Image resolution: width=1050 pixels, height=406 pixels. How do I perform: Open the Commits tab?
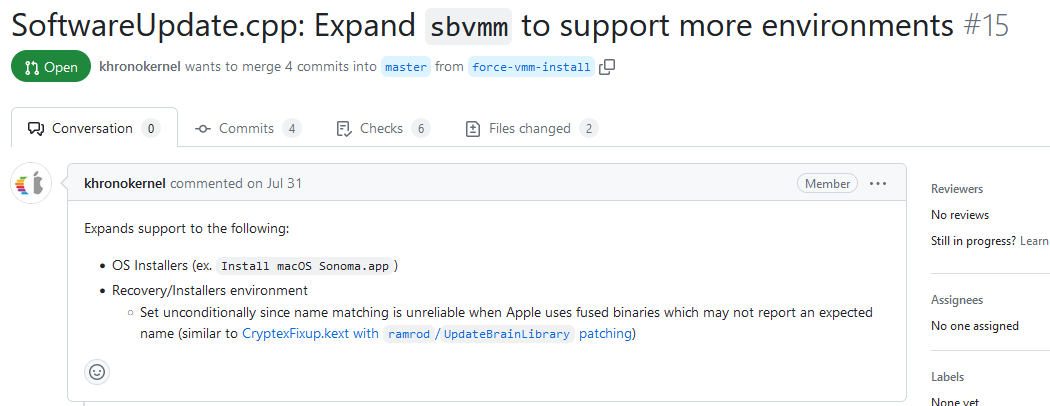click(x=248, y=129)
